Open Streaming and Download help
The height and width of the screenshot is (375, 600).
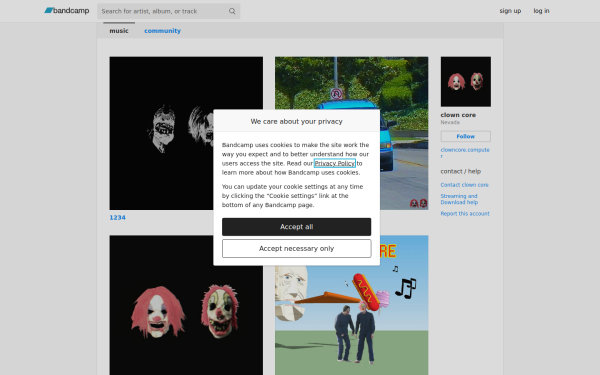click(x=459, y=199)
